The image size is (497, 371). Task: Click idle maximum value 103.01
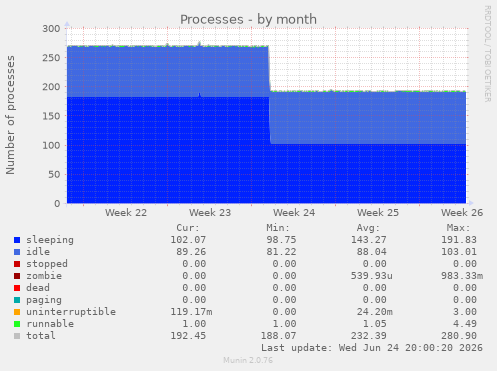459,252
